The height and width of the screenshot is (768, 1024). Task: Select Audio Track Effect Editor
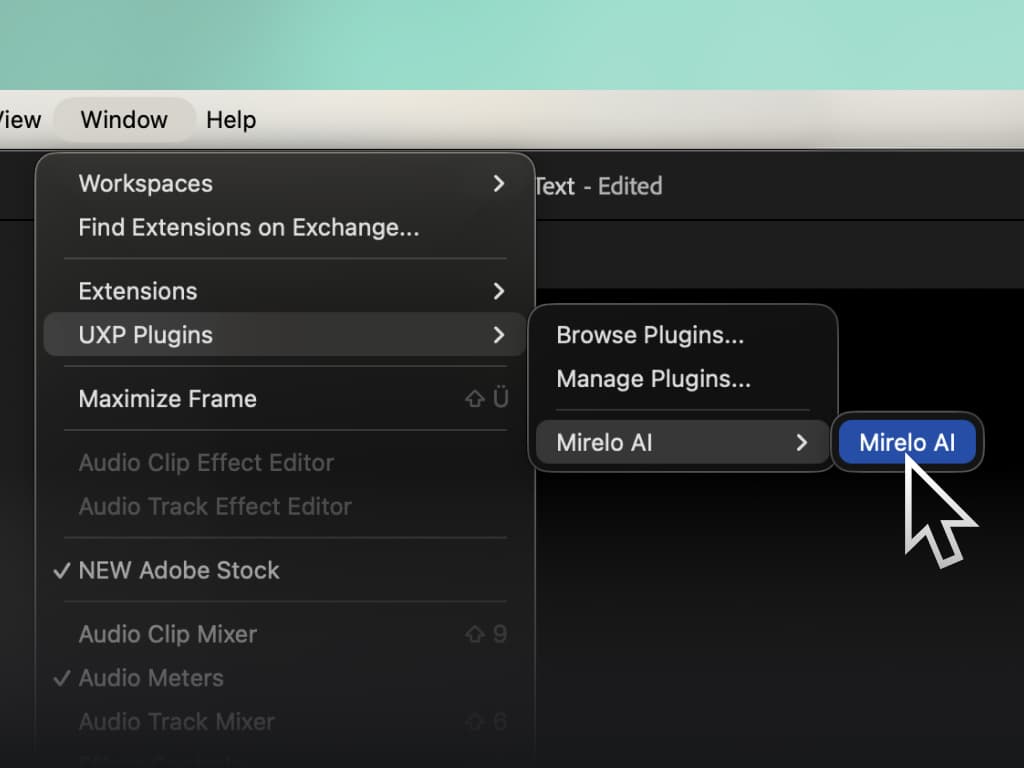tap(215, 506)
